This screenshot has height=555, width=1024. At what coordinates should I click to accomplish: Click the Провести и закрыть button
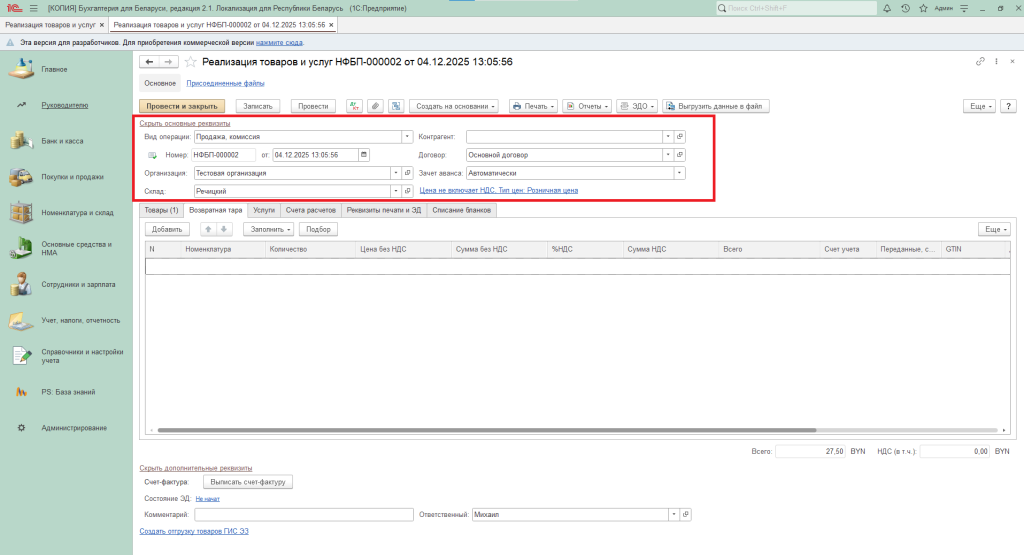[182, 106]
